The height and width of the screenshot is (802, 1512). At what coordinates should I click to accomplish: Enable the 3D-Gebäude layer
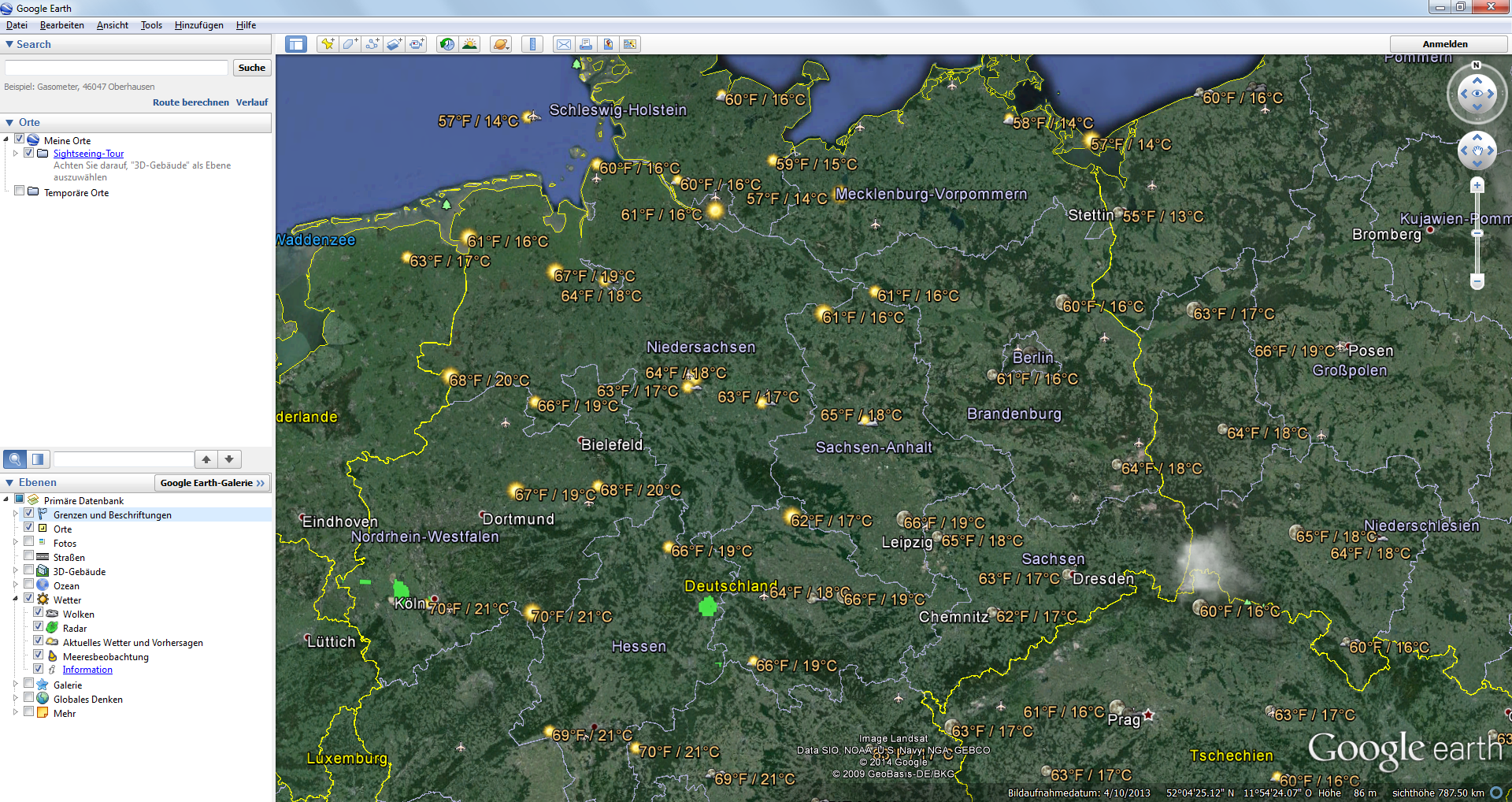pyautogui.click(x=29, y=570)
